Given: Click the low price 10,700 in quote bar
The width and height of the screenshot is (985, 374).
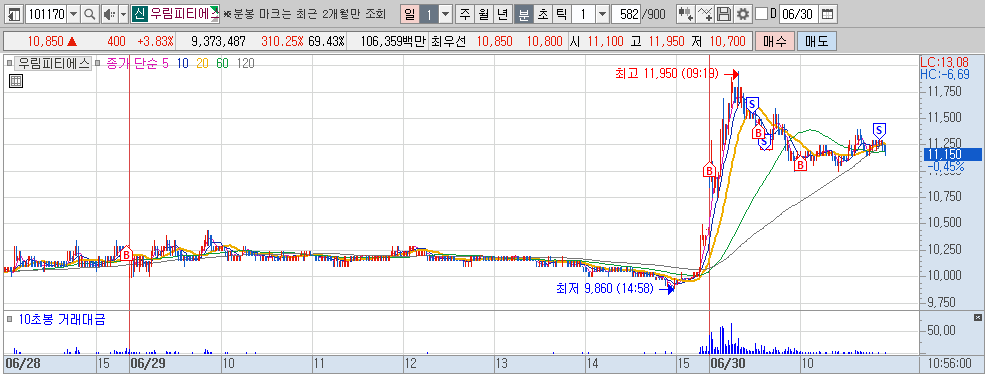Looking at the screenshot, I should 728,41.
